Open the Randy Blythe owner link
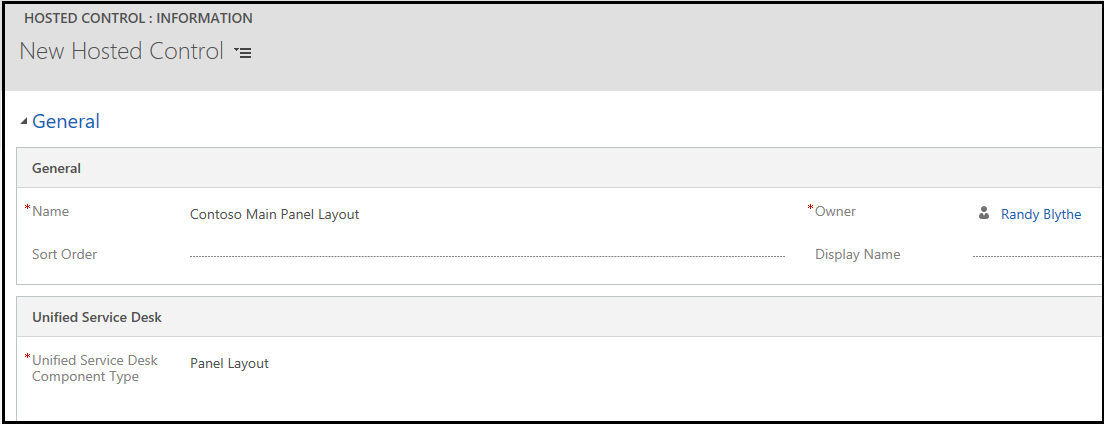Image resolution: width=1104 pixels, height=424 pixels. click(x=1041, y=214)
